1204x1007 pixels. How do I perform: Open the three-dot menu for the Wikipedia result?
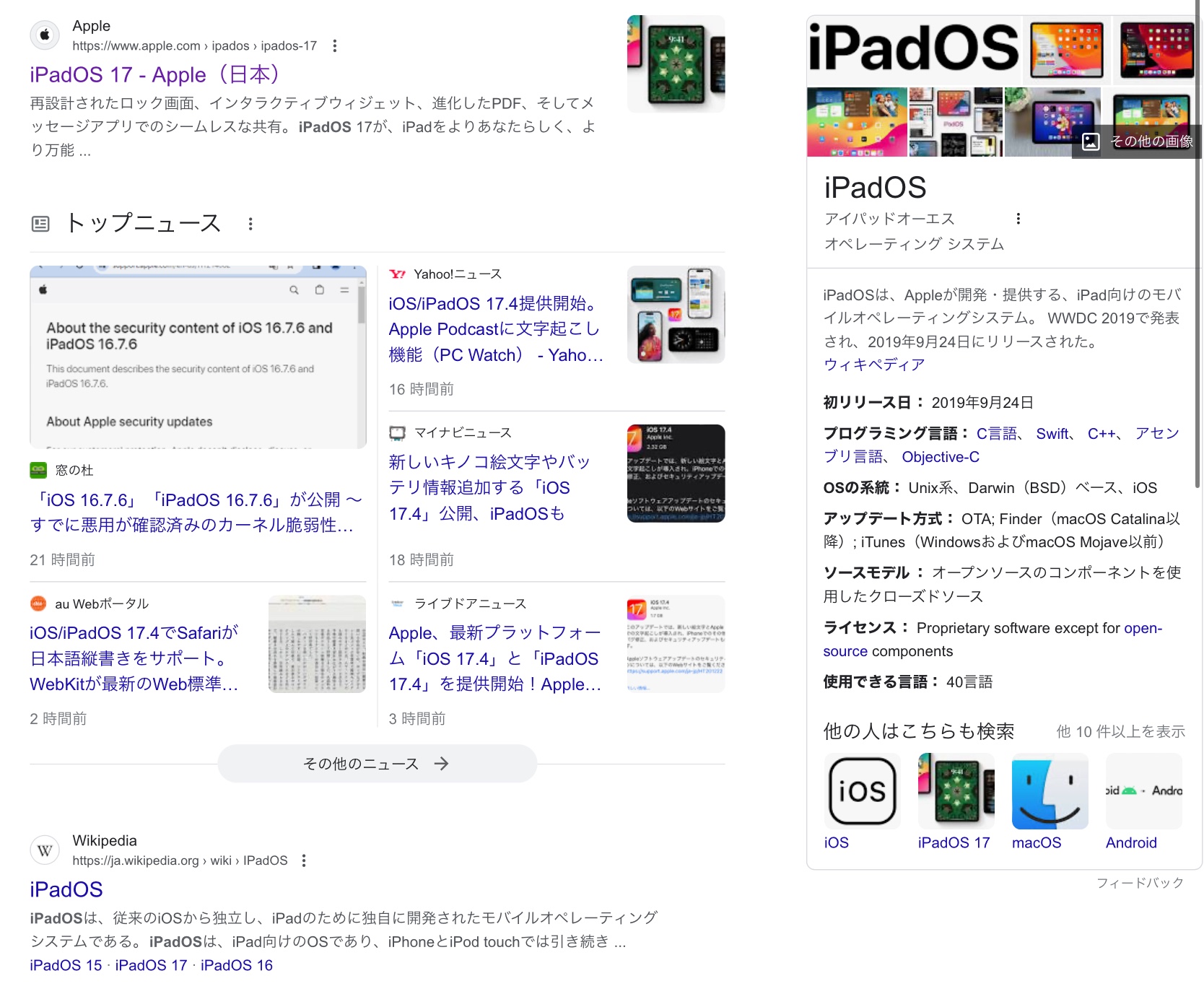tap(304, 860)
